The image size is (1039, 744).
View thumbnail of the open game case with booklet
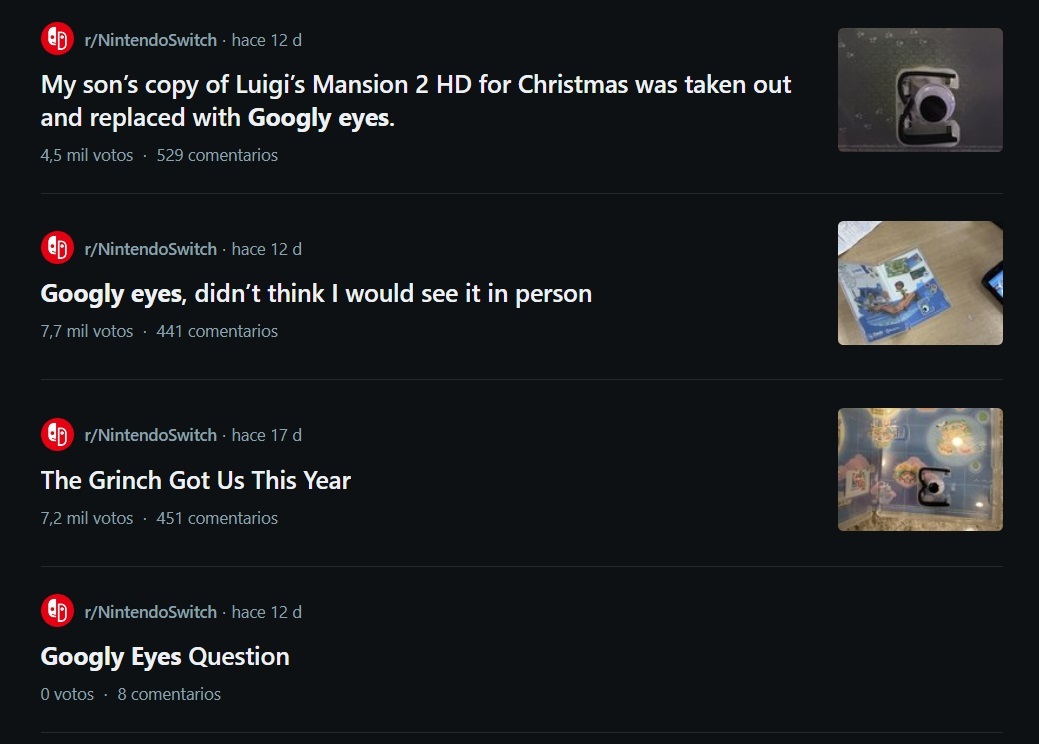click(920, 283)
